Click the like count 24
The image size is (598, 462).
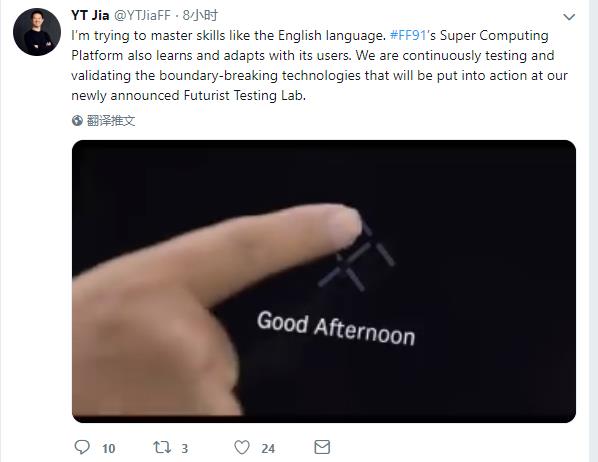[x=268, y=448]
